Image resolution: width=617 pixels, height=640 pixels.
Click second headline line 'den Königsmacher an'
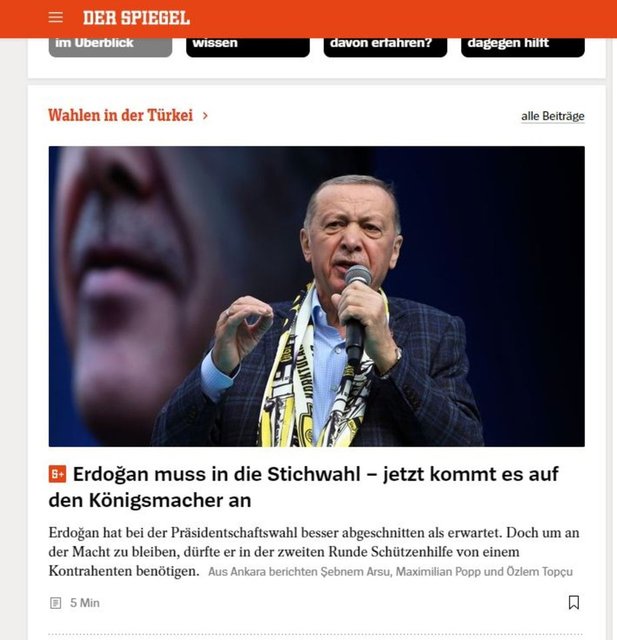point(150,500)
